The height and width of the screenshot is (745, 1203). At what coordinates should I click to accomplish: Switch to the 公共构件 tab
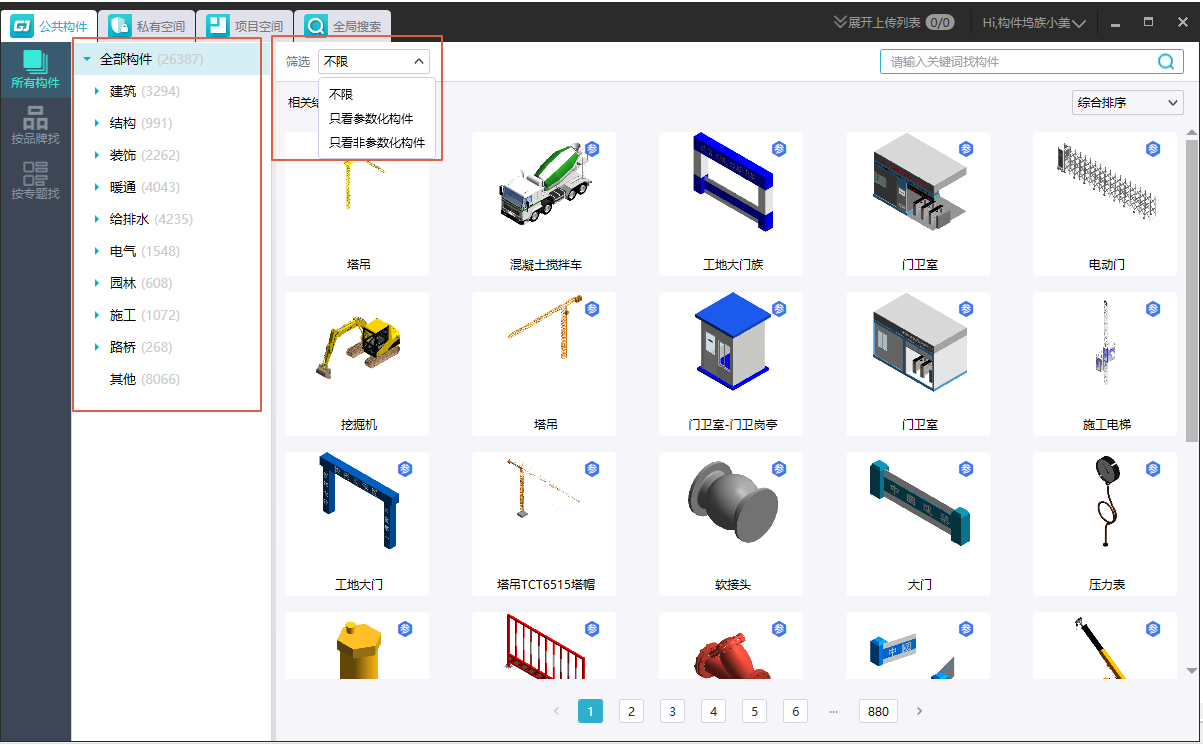(x=52, y=26)
